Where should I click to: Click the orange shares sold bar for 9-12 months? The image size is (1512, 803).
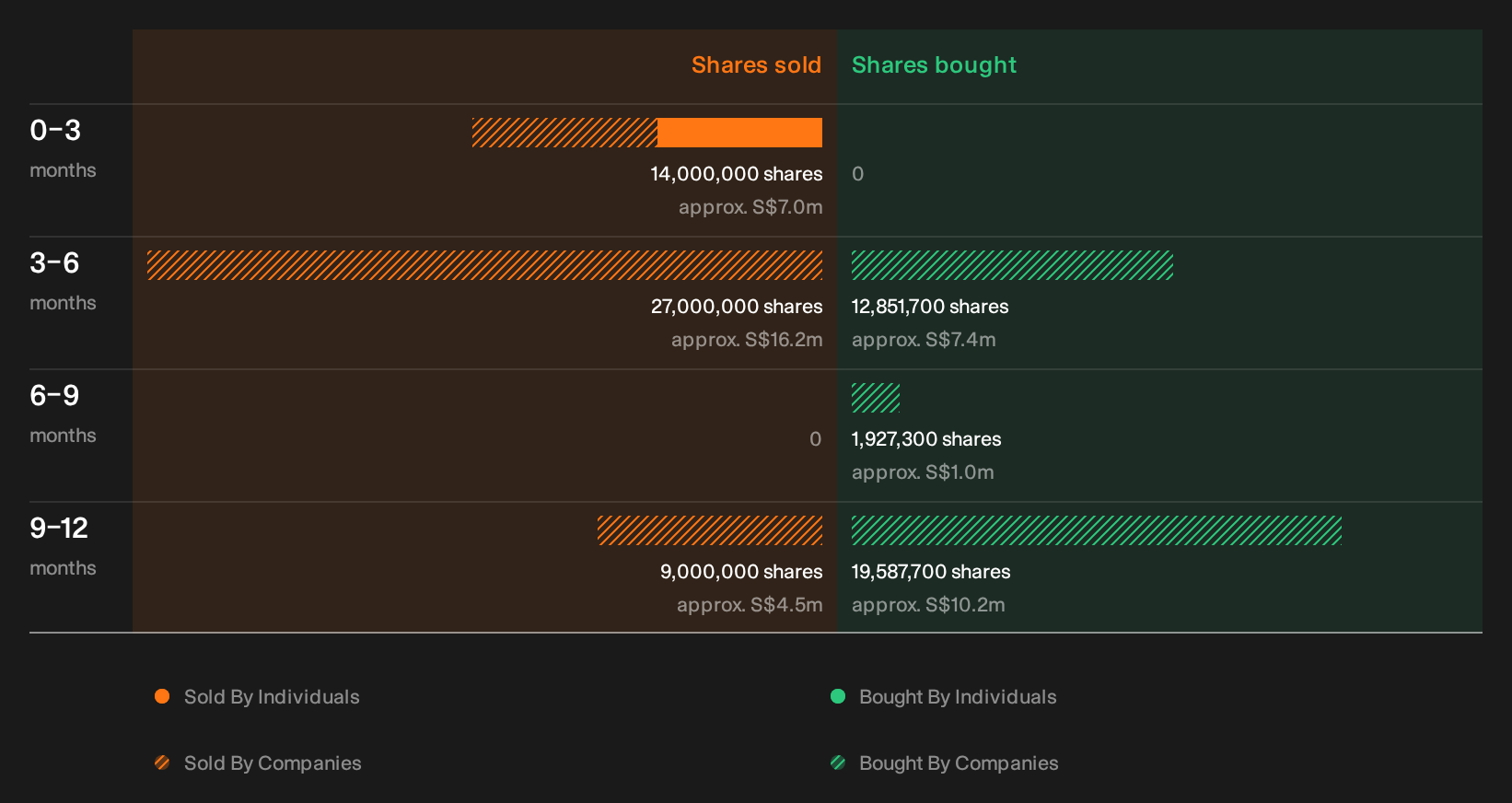click(x=710, y=530)
